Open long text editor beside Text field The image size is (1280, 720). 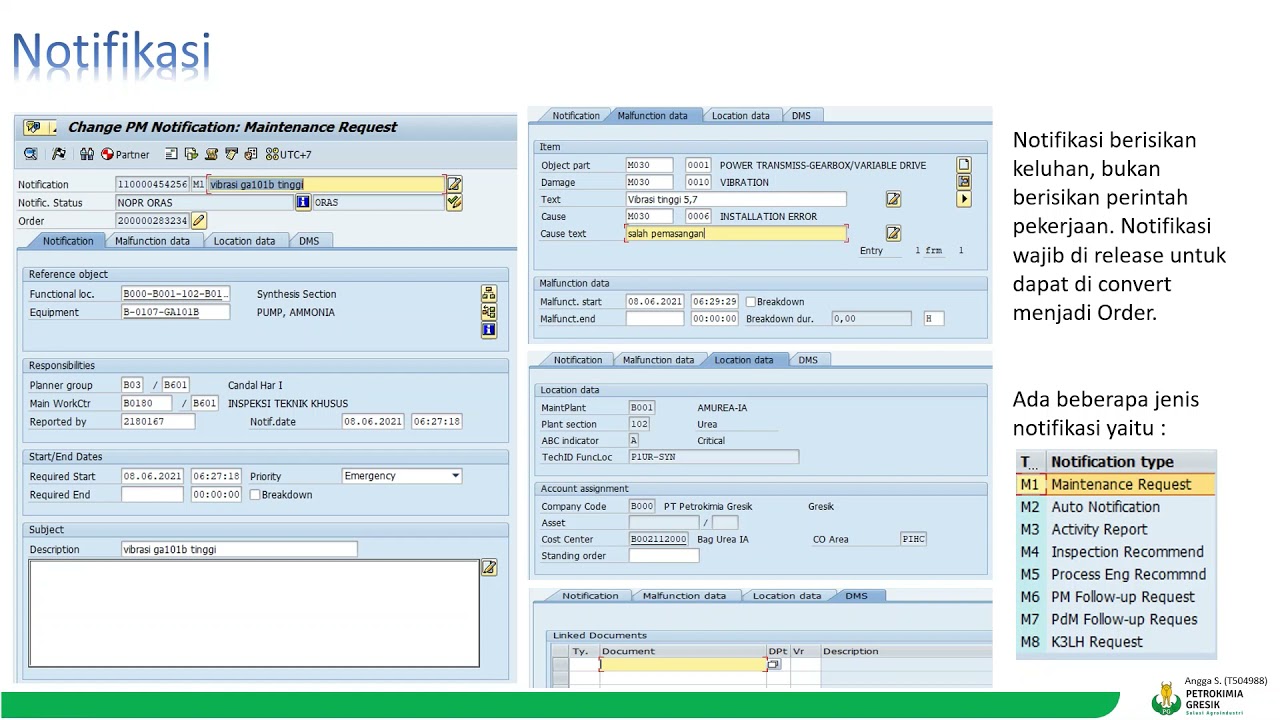(x=893, y=200)
